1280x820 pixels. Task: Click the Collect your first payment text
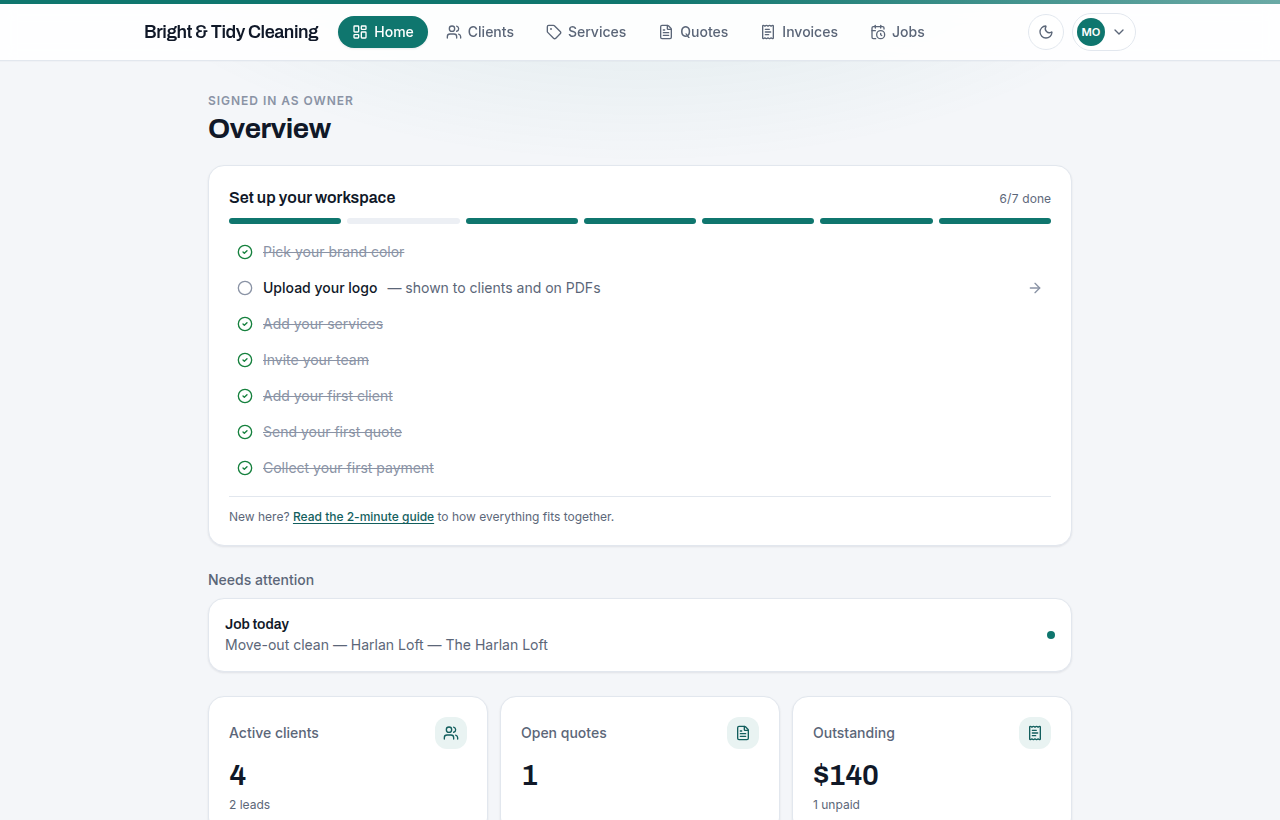tap(348, 468)
